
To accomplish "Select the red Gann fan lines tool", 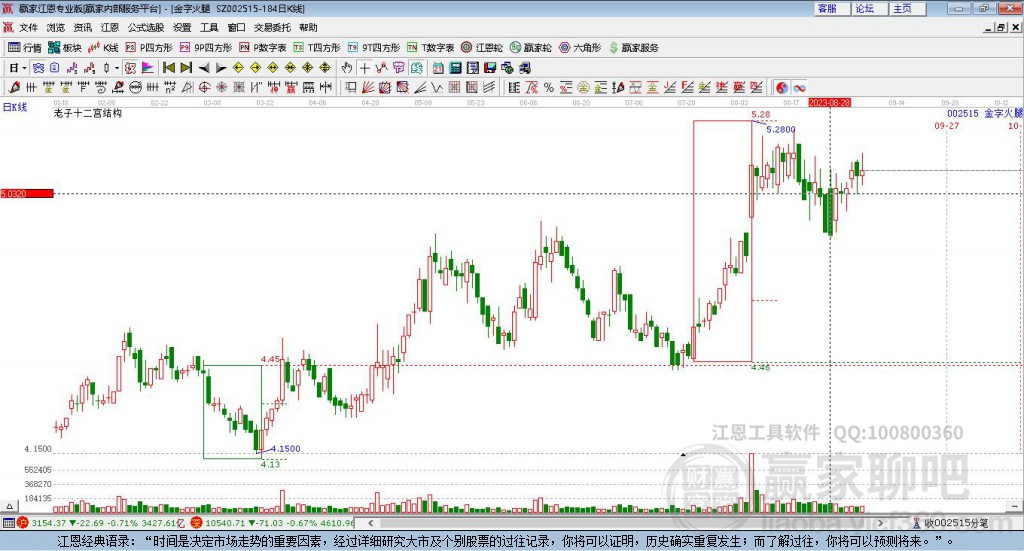I will [x=368, y=87].
